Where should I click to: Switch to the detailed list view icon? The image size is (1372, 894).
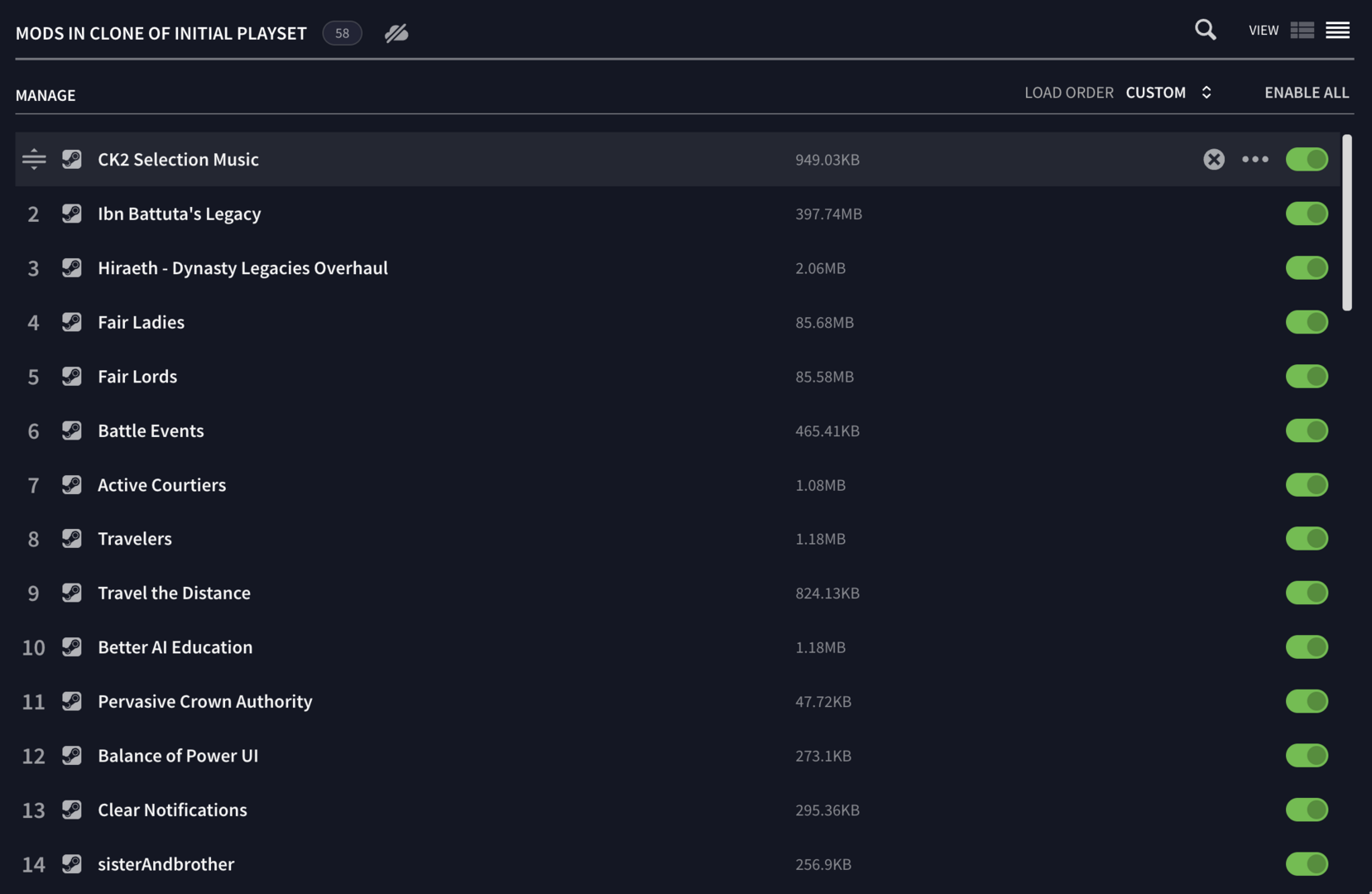(x=1302, y=30)
